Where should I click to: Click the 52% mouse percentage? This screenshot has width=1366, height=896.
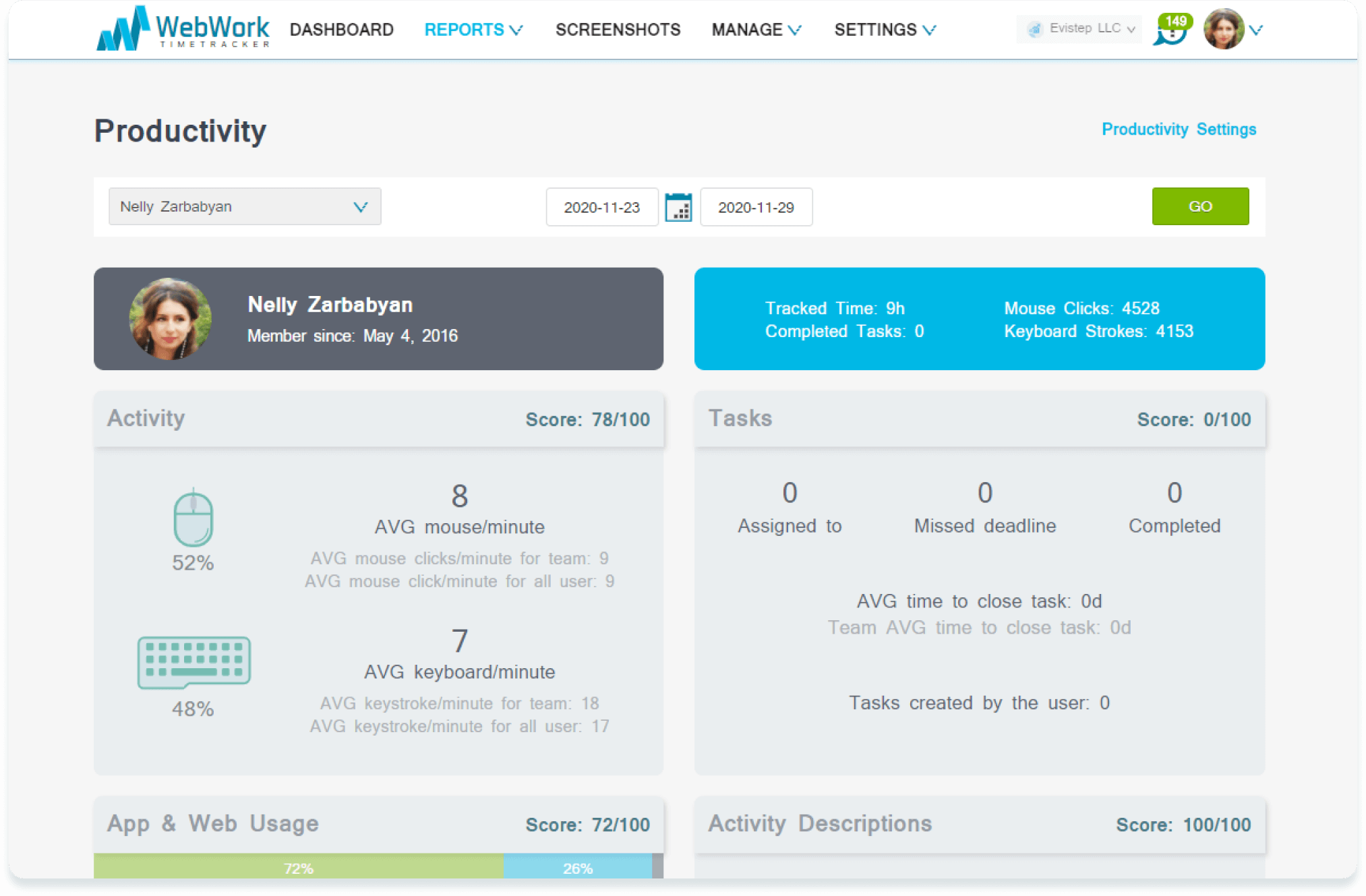pyautogui.click(x=193, y=562)
